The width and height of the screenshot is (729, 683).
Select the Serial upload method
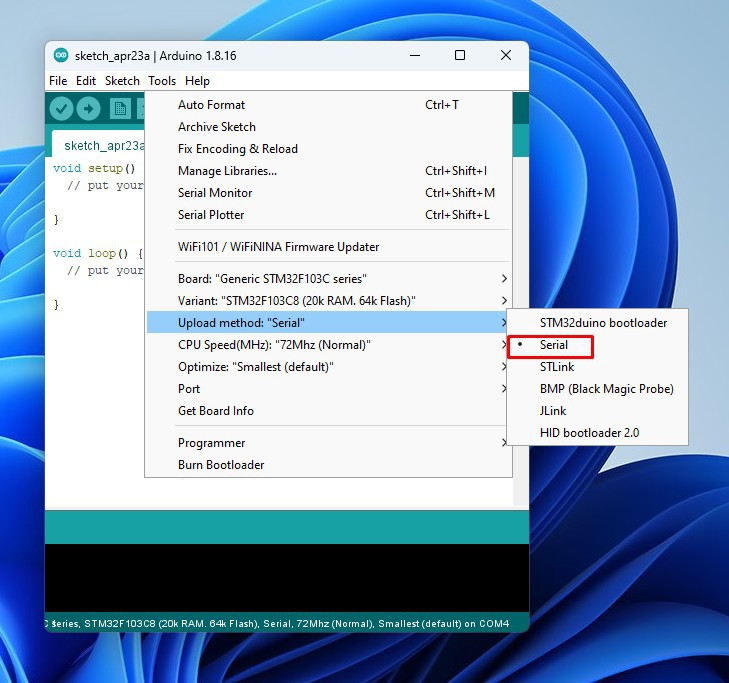click(x=554, y=345)
